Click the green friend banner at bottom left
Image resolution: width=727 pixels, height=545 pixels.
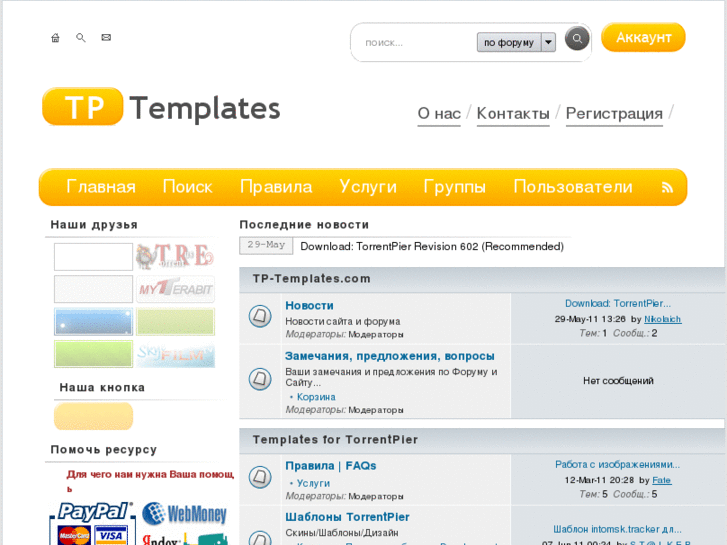[93, 354]
